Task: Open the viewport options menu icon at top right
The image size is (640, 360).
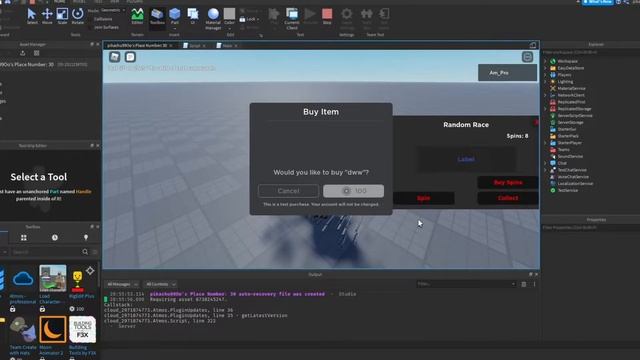Action: click(x=527, y=57)
